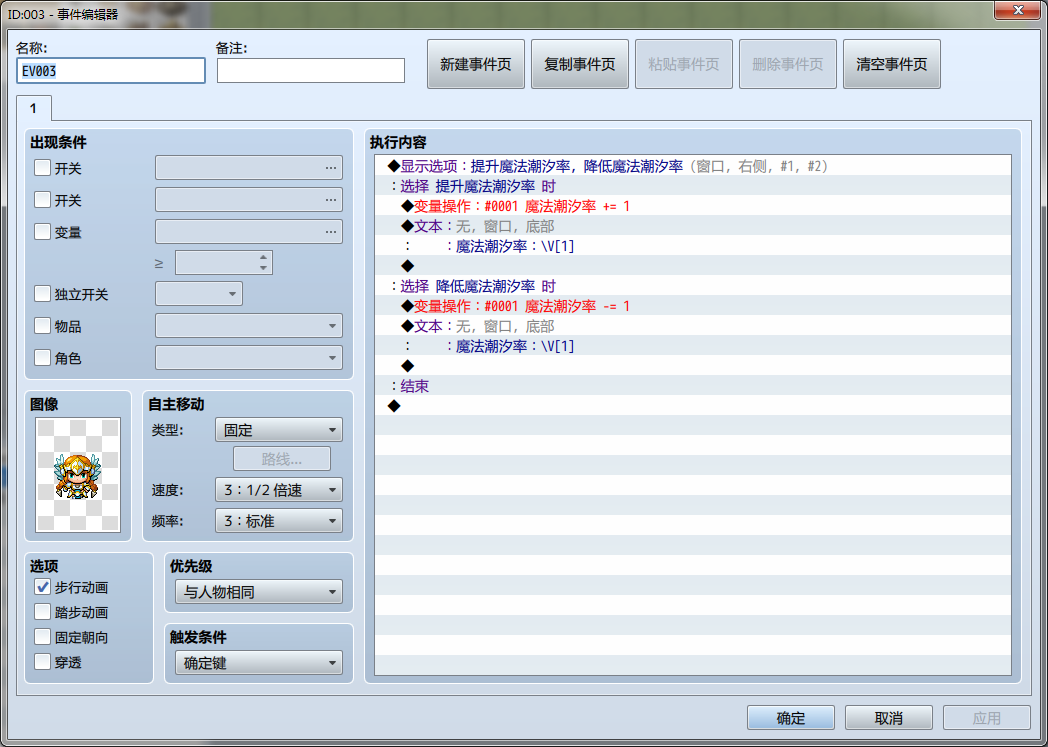Image resolution: width=1048 pixels, height=747 pixels.
Task: Confirm with the 确定 button
Action: (791, 718)
